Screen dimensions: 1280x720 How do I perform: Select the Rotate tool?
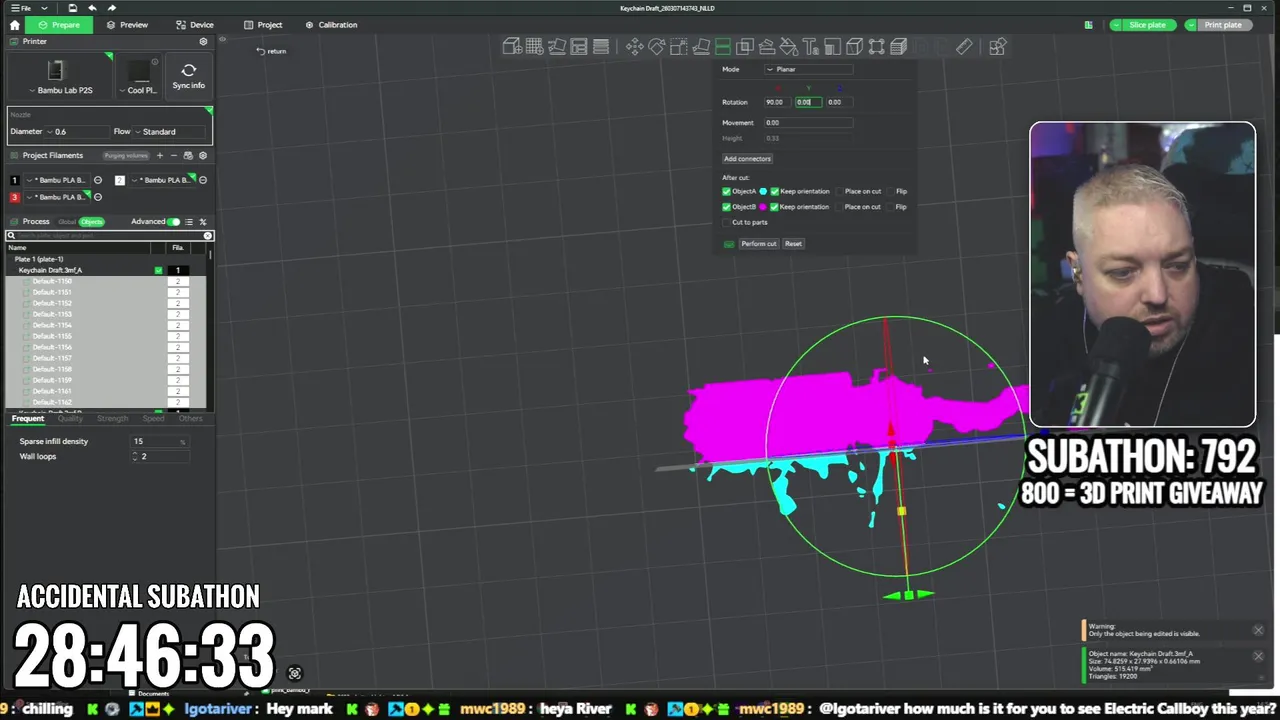[656, 47]
